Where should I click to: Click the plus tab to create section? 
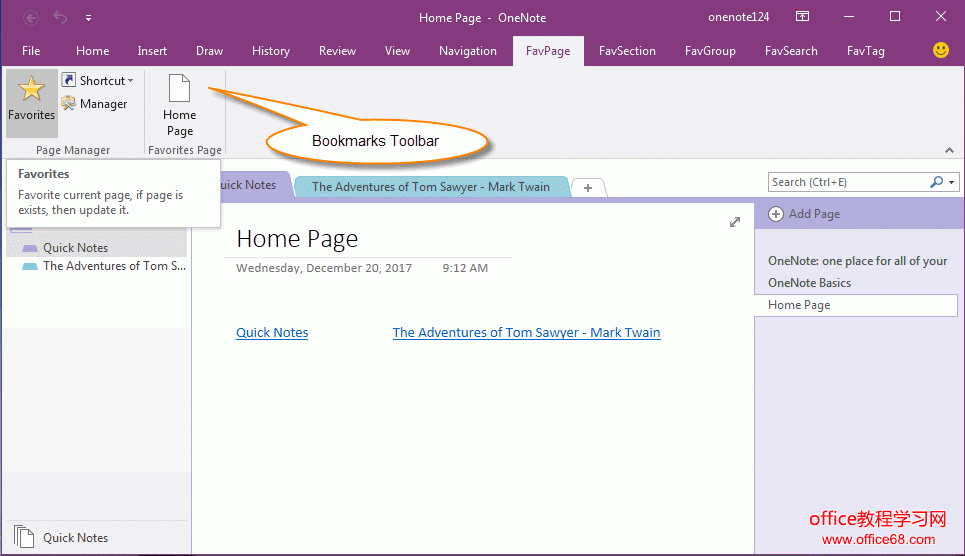(x=588, y=188)
